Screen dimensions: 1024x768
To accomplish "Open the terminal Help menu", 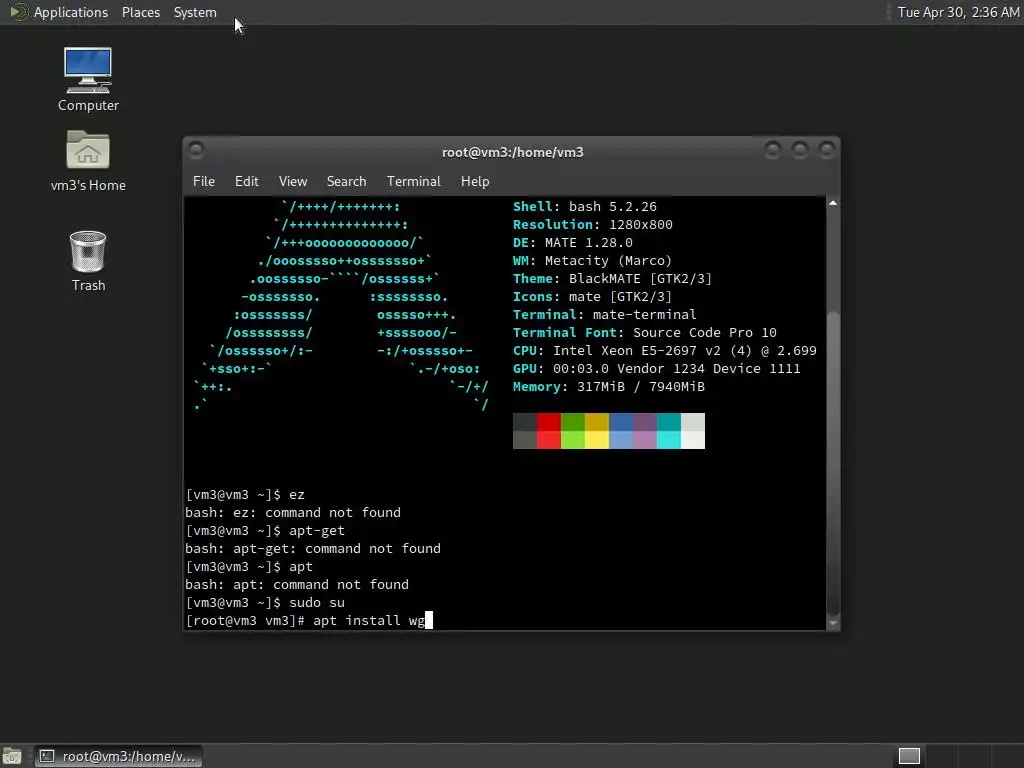I will (475, 181).
